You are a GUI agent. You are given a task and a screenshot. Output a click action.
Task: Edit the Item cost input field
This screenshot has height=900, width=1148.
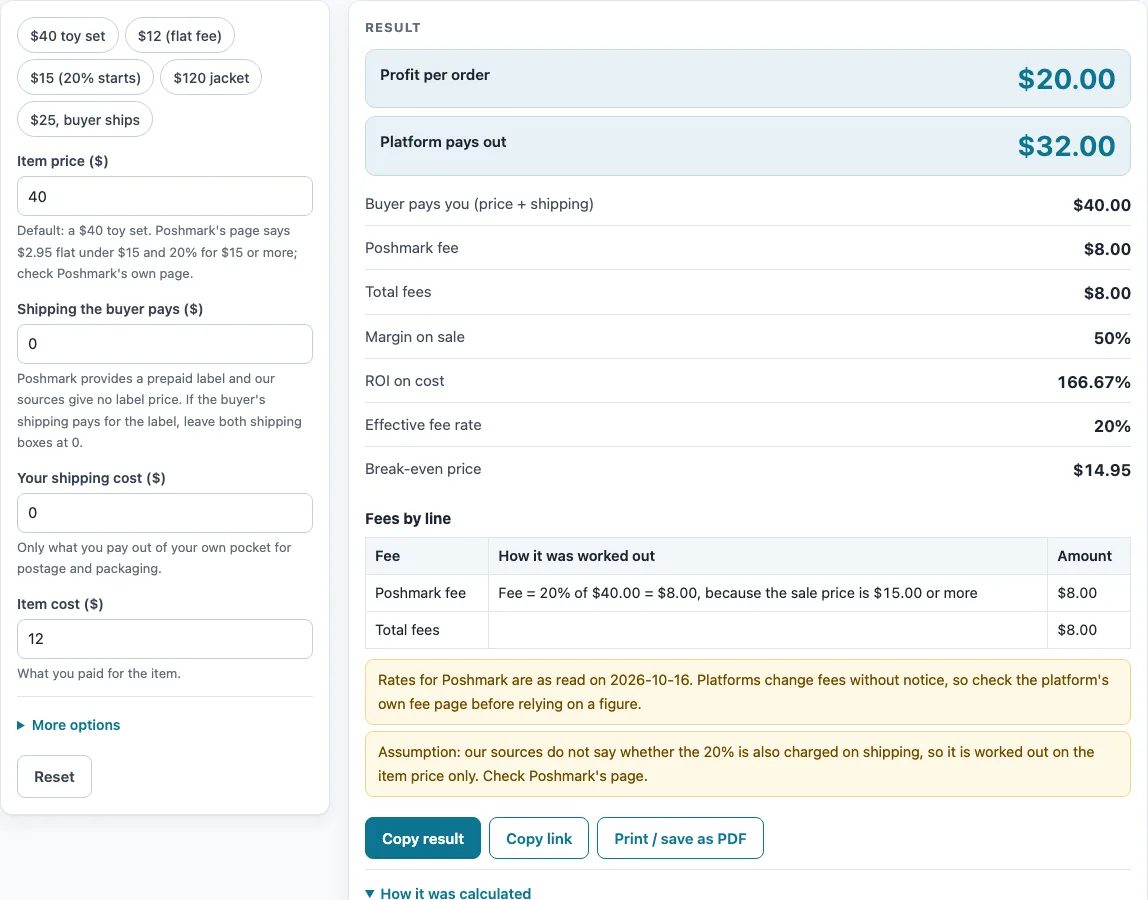click(165, 639)
